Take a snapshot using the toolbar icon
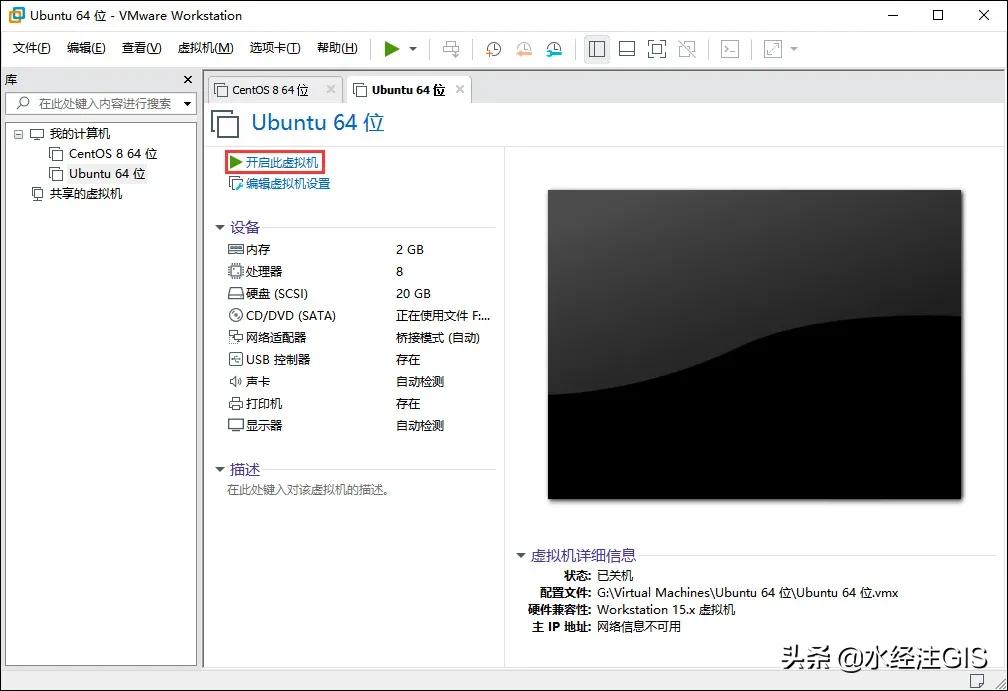This screenshot has height=691, width=1008. click(492, 48)
